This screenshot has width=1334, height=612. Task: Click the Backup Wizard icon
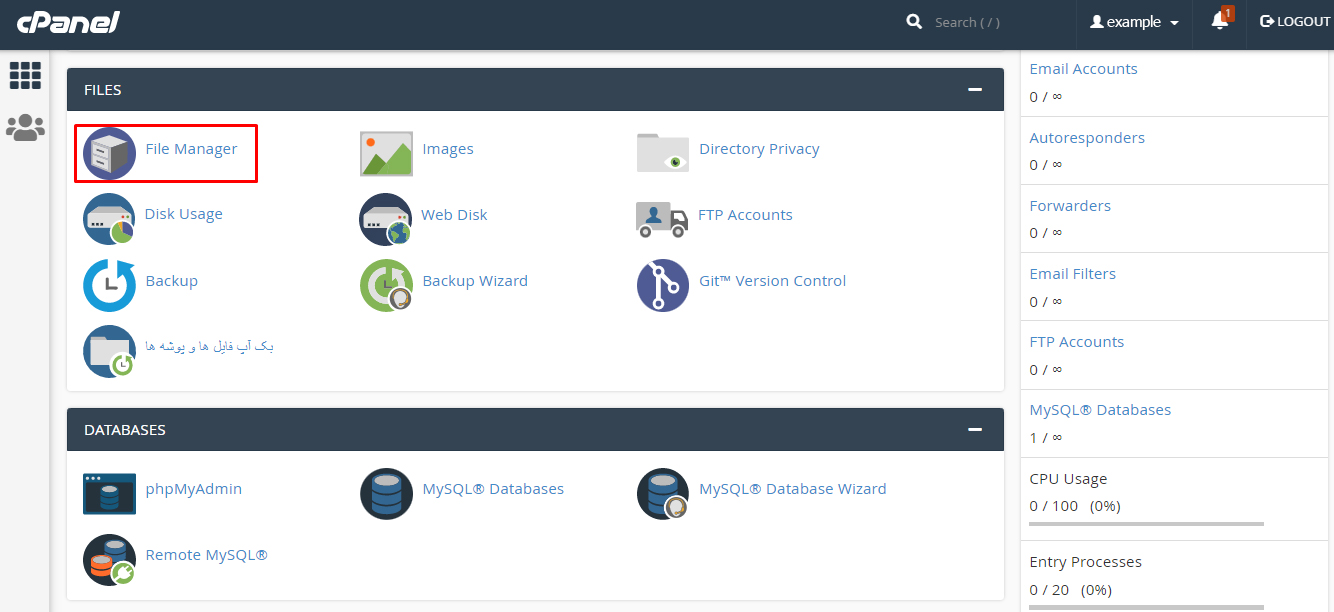[x=386, y=285]
